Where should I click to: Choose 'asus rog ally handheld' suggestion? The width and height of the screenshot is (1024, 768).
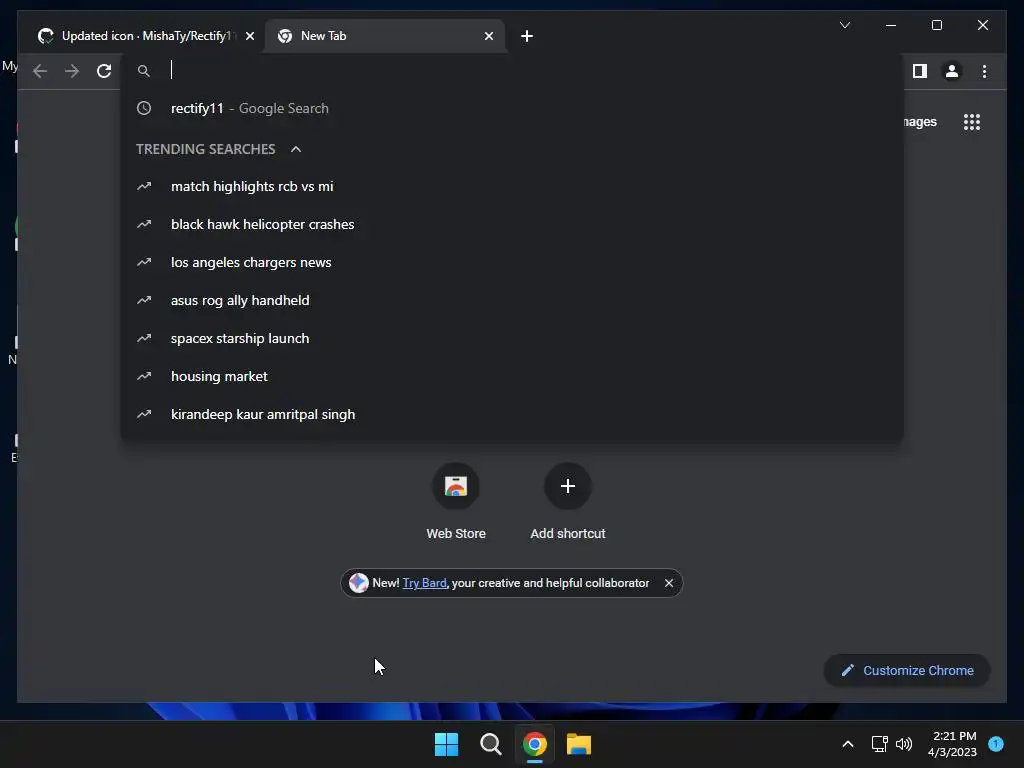tap(512, 300)
